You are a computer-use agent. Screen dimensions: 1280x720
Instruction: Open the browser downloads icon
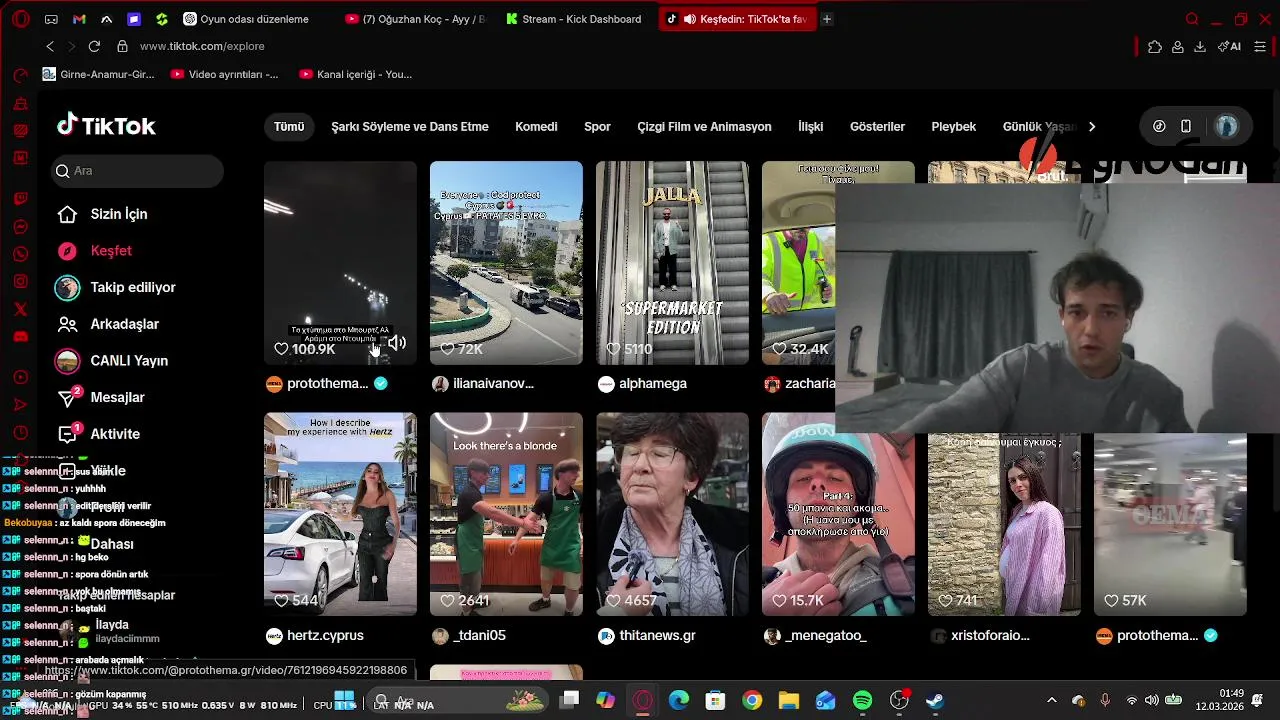pyautogui.click(x=1200, y=46)
